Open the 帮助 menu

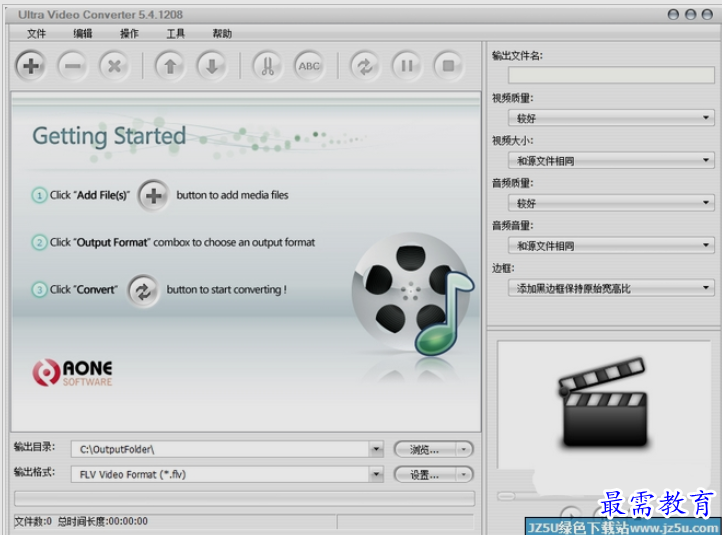222,34
